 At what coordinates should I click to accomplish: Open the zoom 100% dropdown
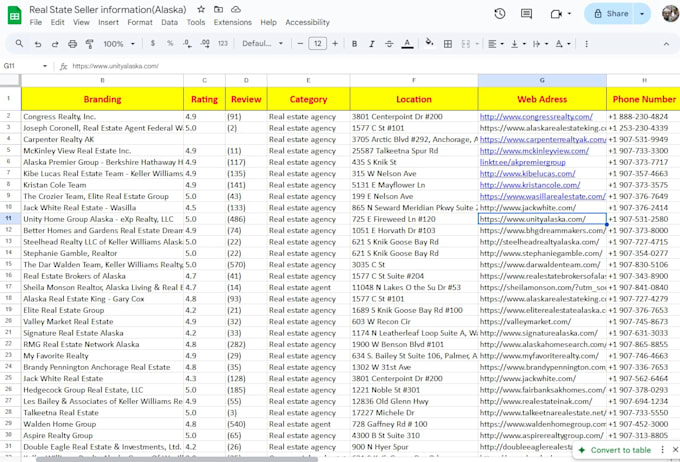(119, 44)
